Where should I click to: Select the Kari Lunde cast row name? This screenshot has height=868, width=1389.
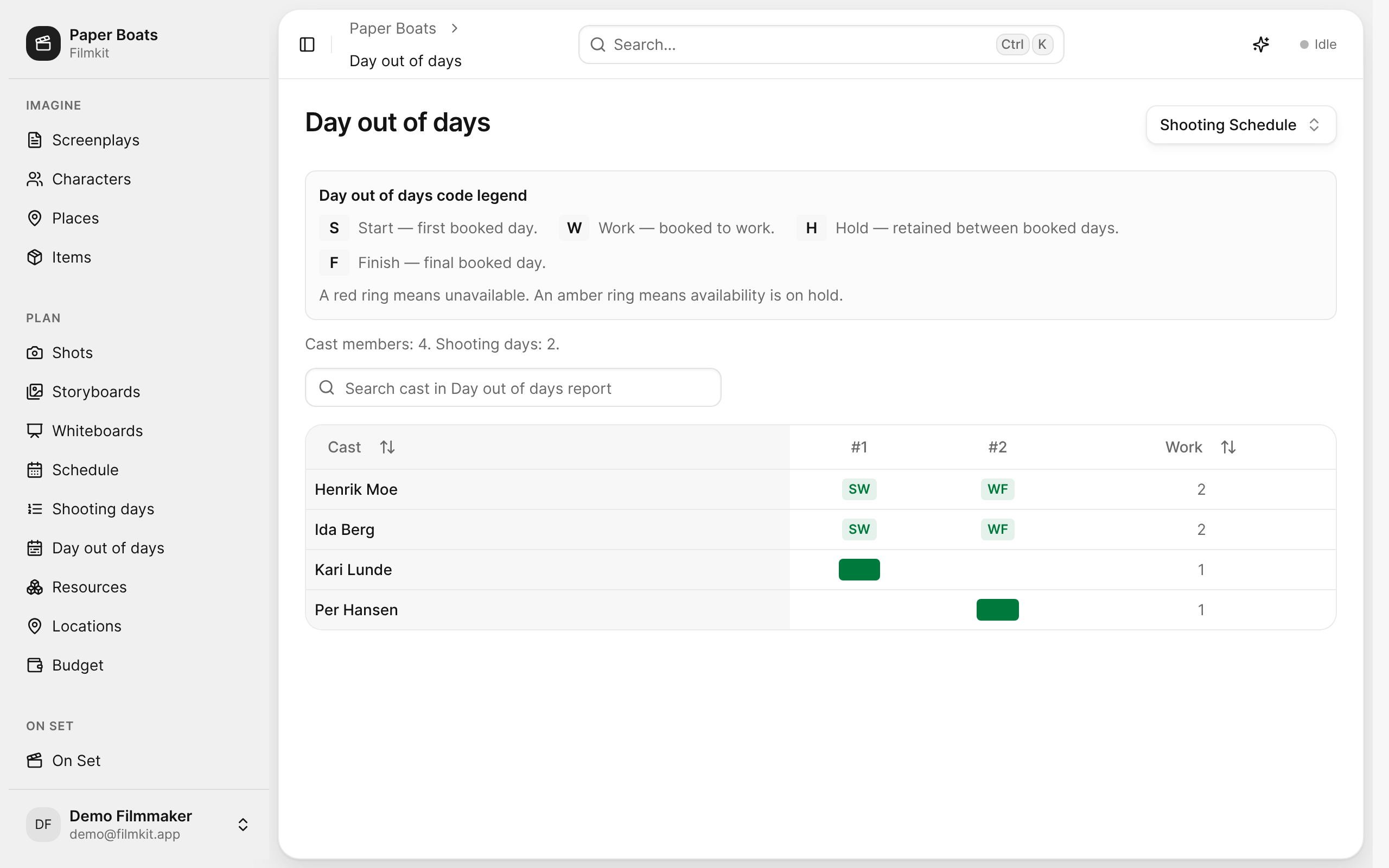pyautogui.click(x=353, y=570)
